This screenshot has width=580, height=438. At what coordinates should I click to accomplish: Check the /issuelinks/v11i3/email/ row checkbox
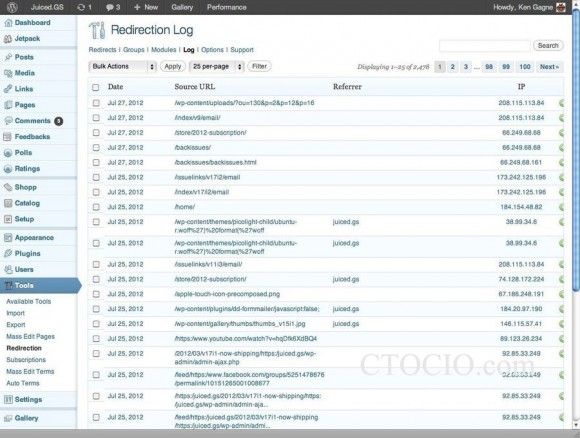point(96,264)
